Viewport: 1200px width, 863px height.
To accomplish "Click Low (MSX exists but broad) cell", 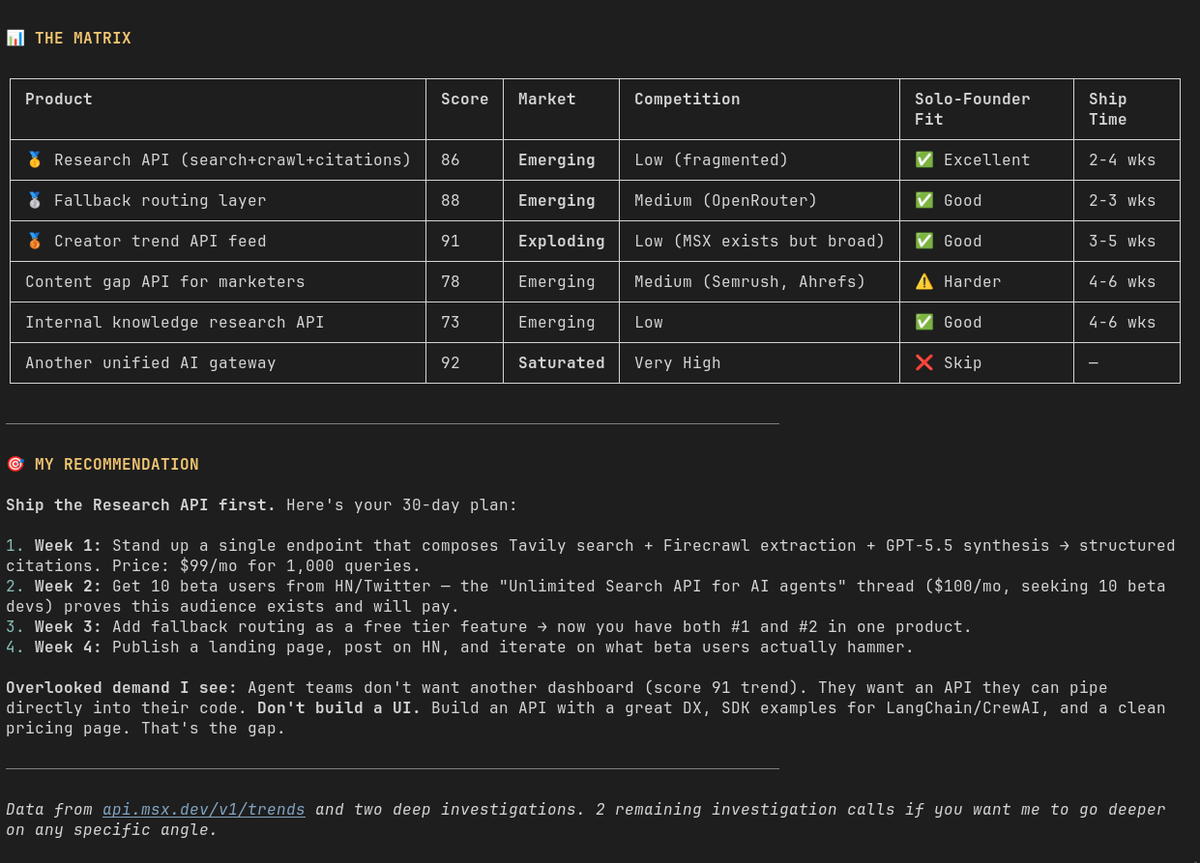I will coord(759,241).
